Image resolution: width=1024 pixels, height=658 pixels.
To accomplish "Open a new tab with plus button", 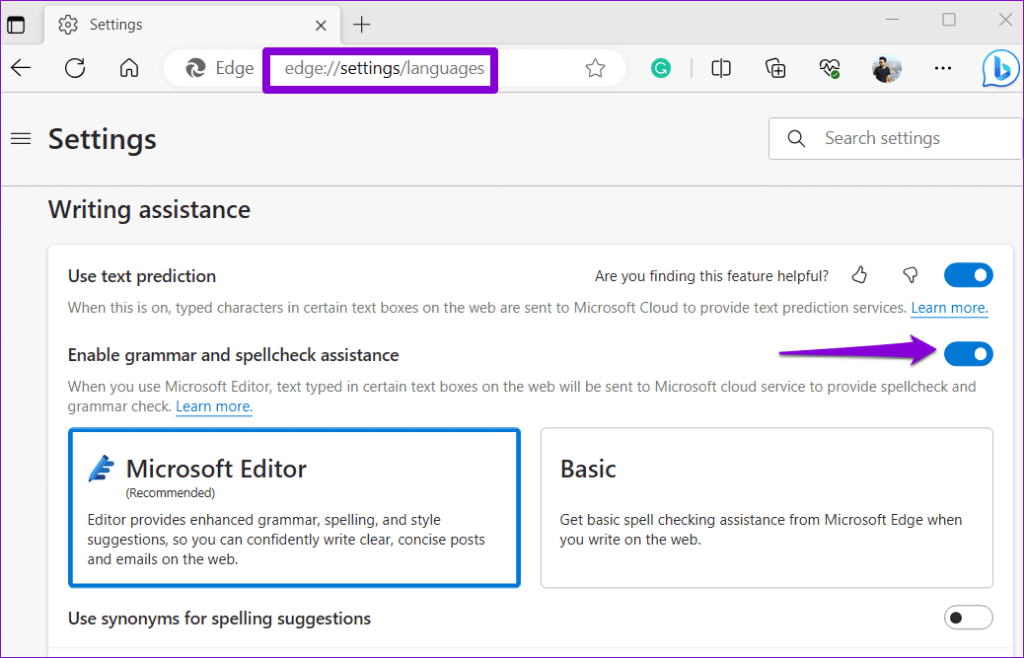I will pyautogui.click(x=361, y=25).
